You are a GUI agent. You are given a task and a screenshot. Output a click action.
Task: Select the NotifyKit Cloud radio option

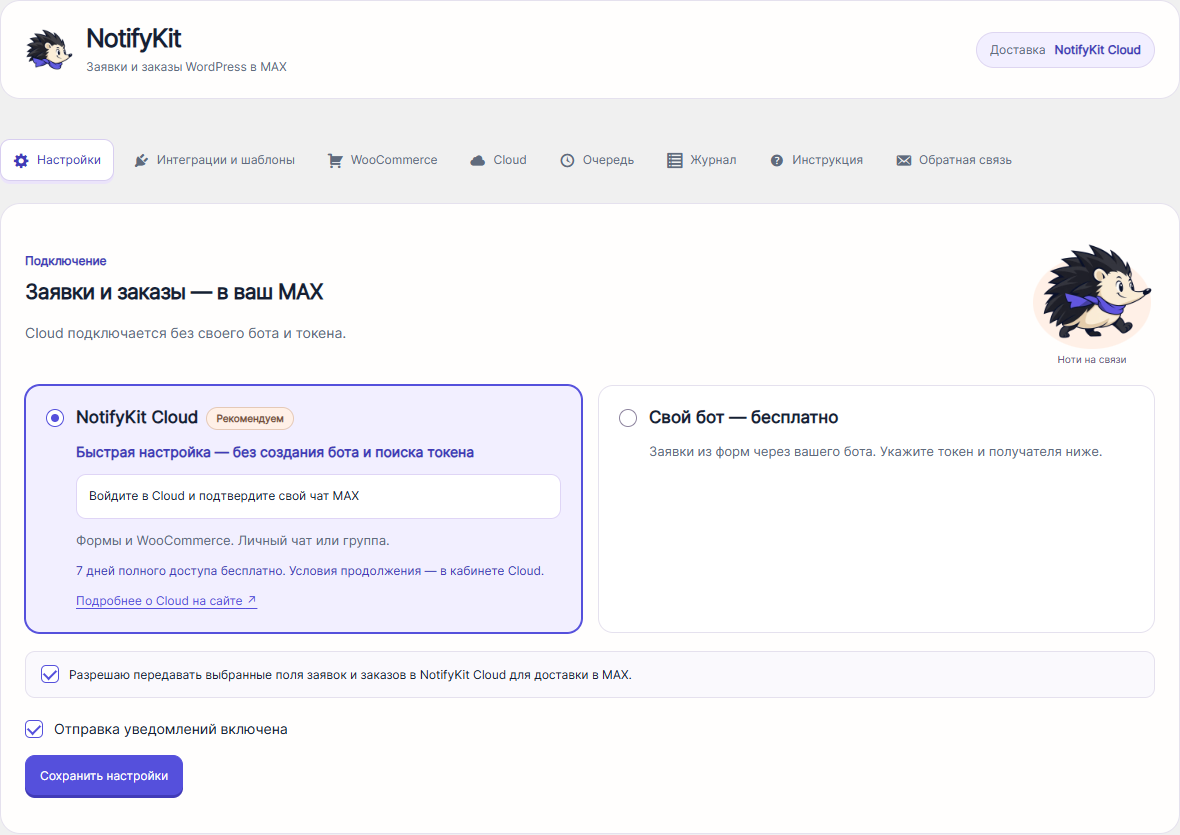55,418
